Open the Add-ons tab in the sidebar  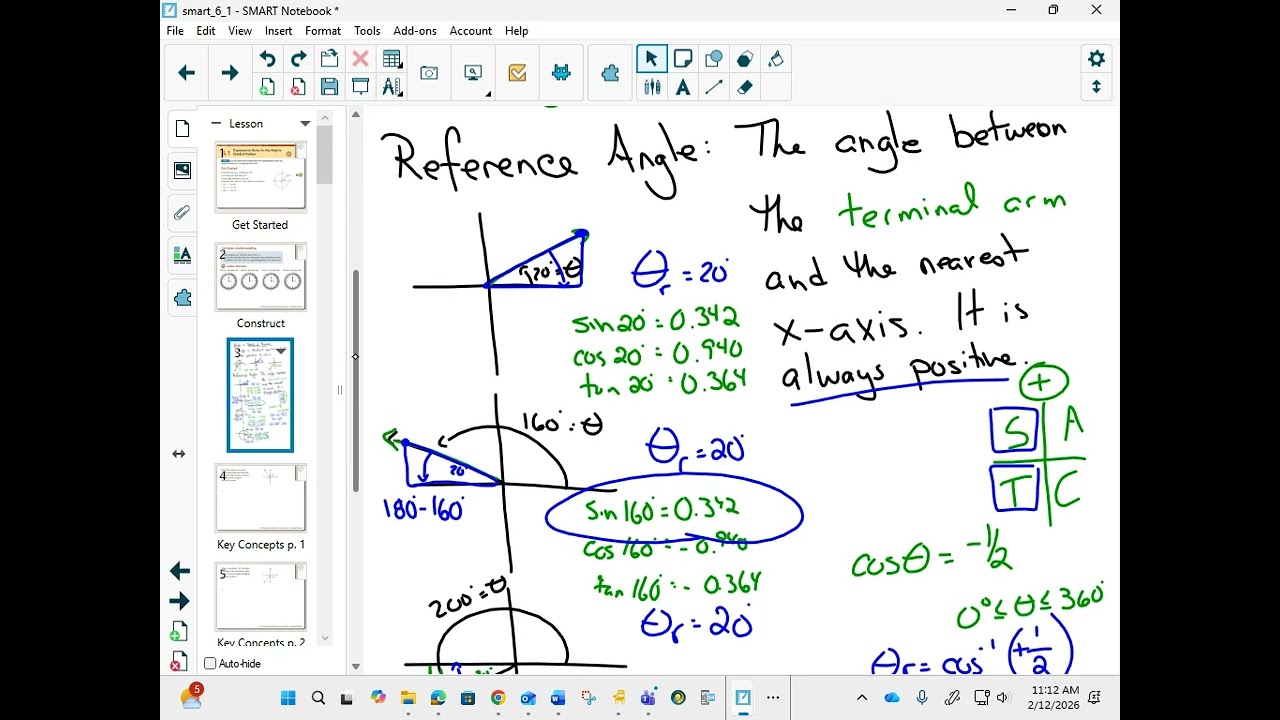pos(182,298)
